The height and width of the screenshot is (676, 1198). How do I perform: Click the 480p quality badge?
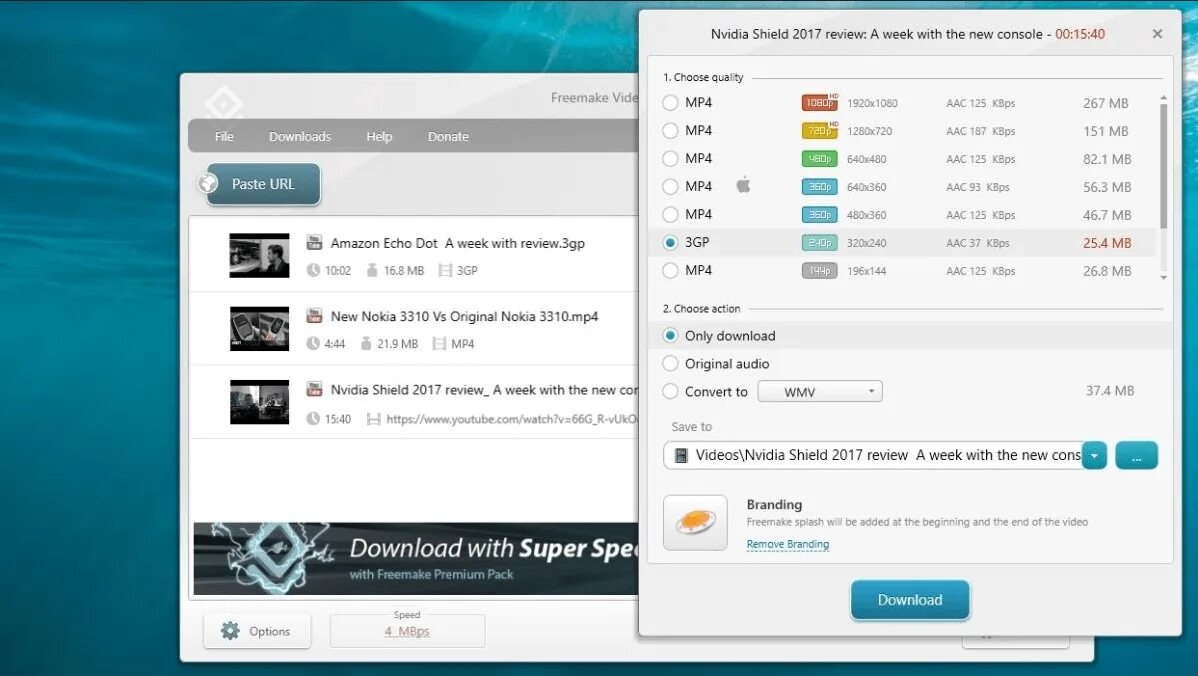coord(819,159)
